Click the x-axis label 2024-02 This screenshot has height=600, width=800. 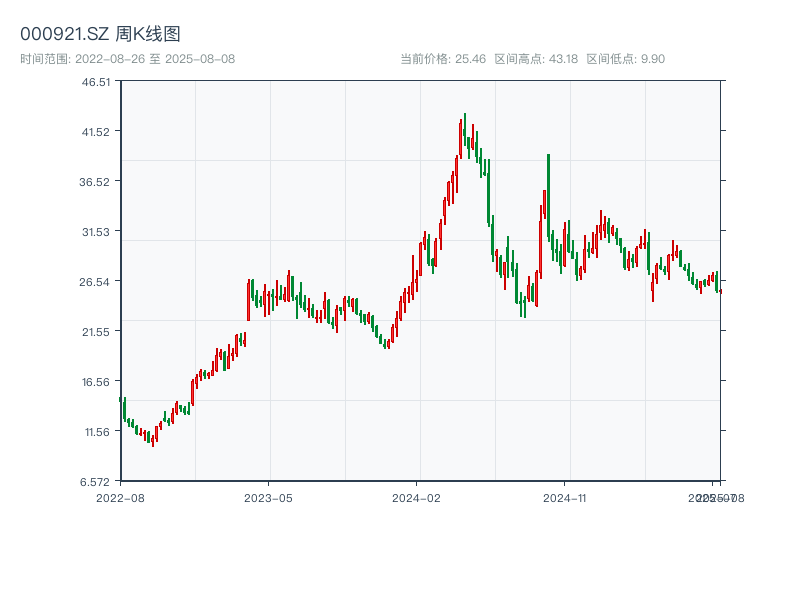coord(416,498)
